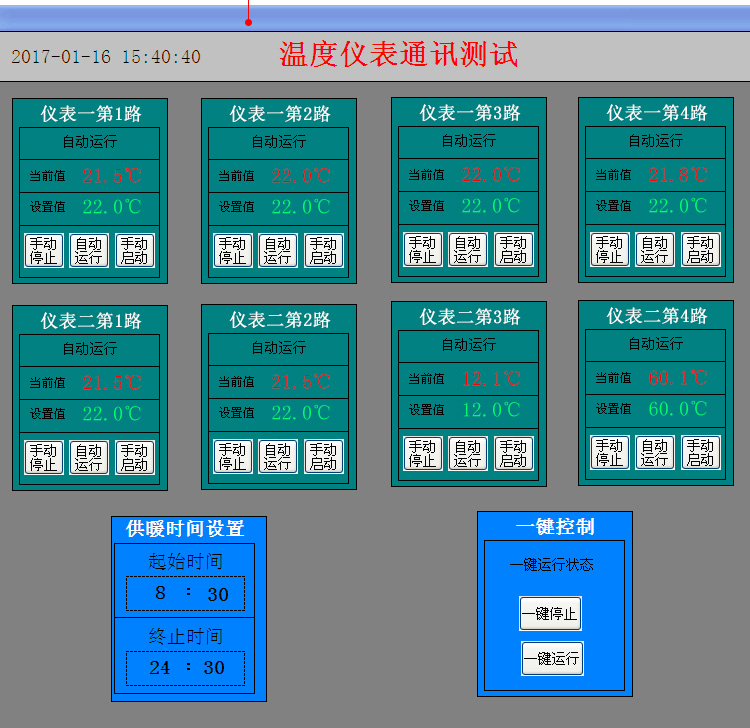Click 手动启动 in 仪表一第4路 panel
The height and width of the screenshot is (728, 750).
point(701,250)
